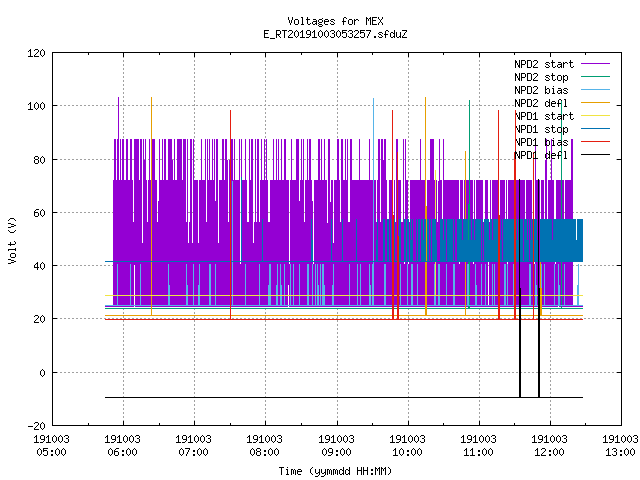Click the 191003 13:00 time tick label
Screen dimensions: 640x480
620,446
